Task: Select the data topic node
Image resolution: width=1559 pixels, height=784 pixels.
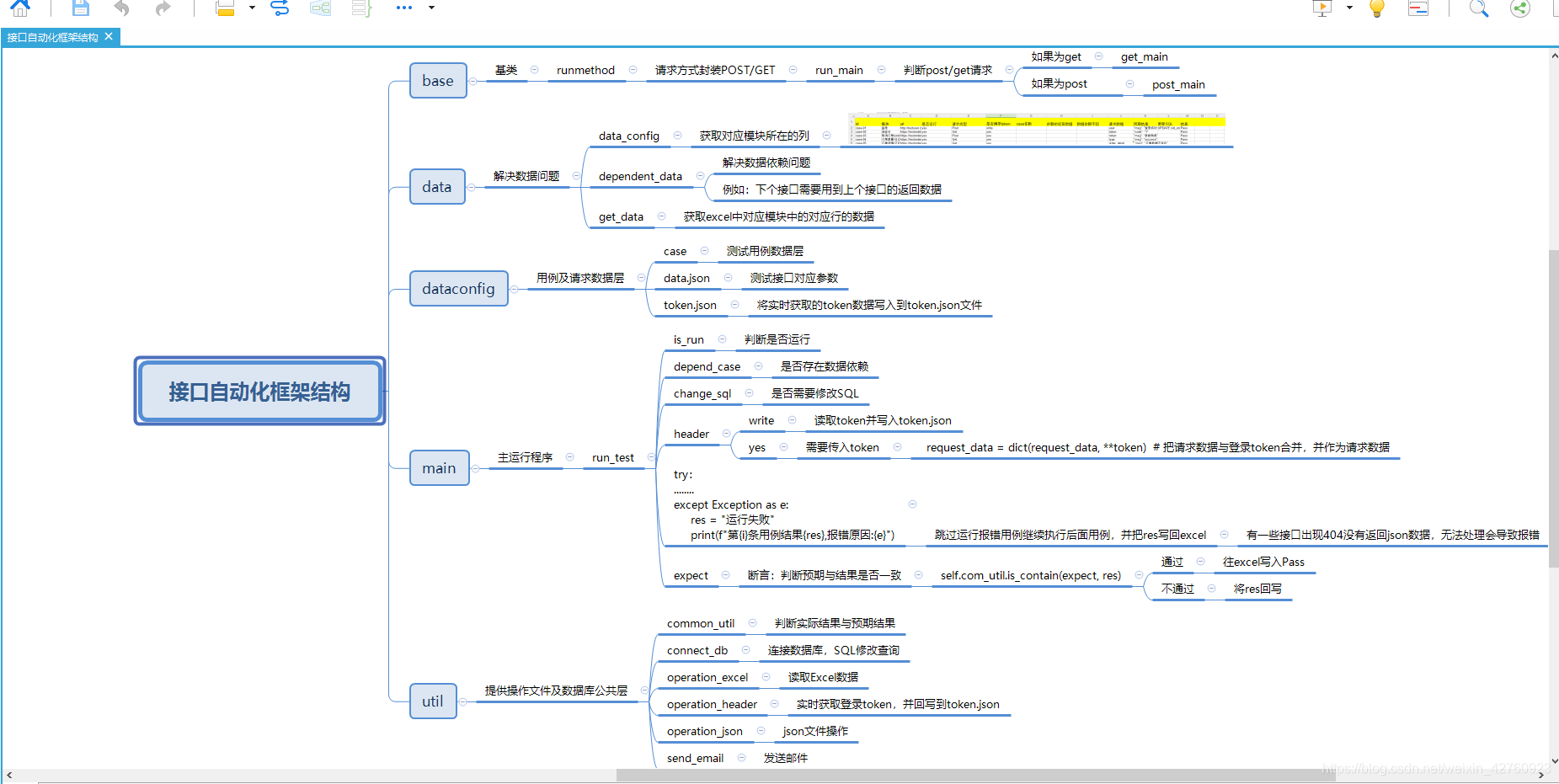Action: click(x=437, y=187)
